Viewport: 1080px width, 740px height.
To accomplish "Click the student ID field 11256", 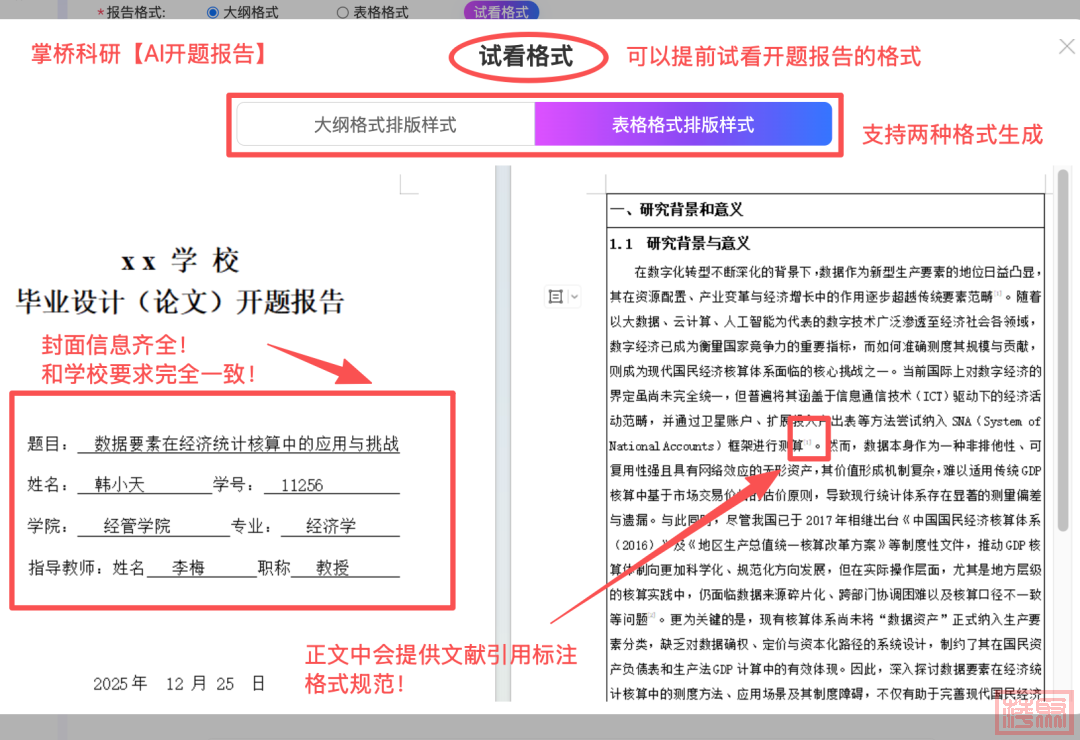I will click(x=302, y=485).
